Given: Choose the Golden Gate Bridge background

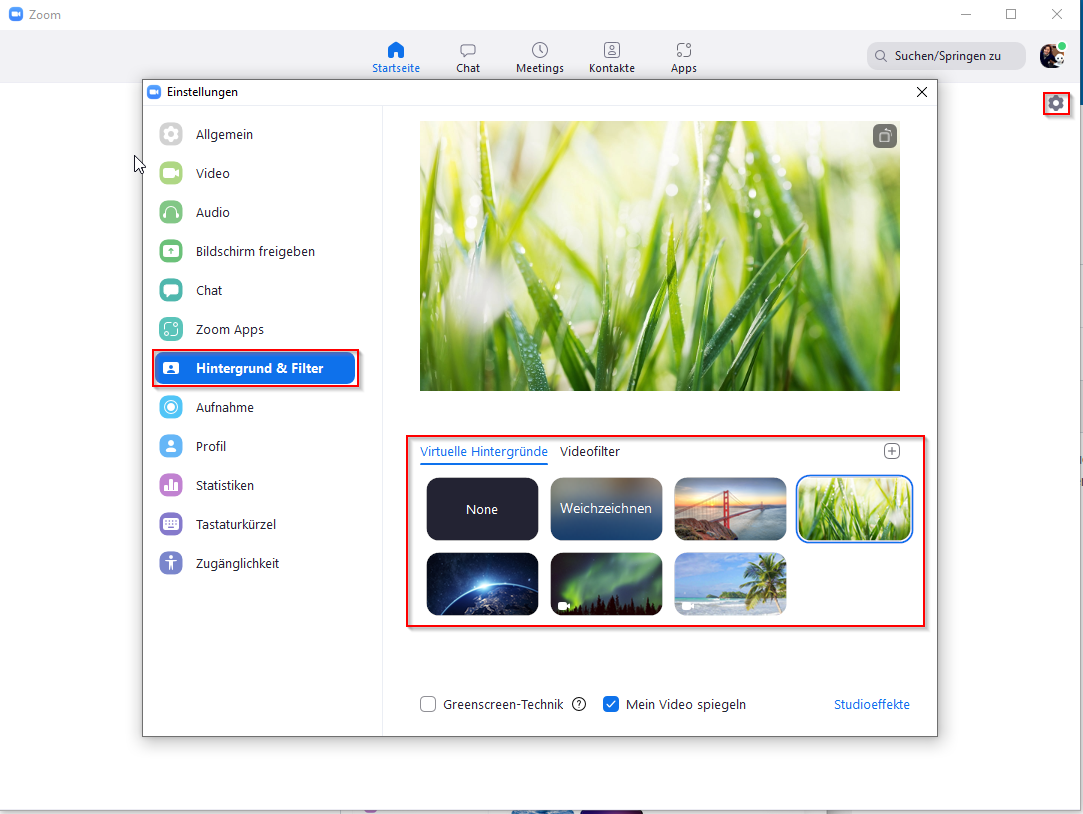Looking at the screenshot, I should click(730, 509).
